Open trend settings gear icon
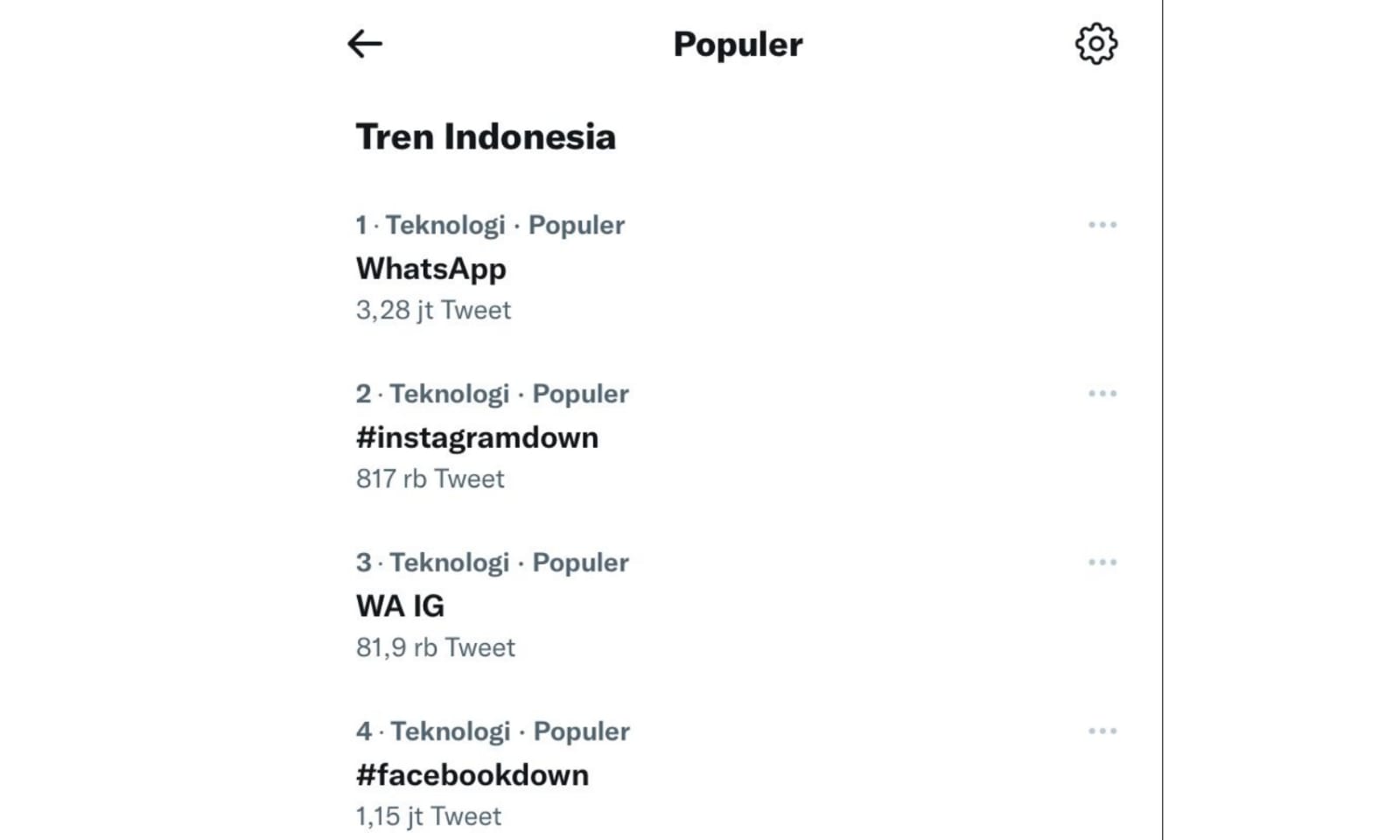This screenshot has height=840, width=1400. coord(1095,44)
